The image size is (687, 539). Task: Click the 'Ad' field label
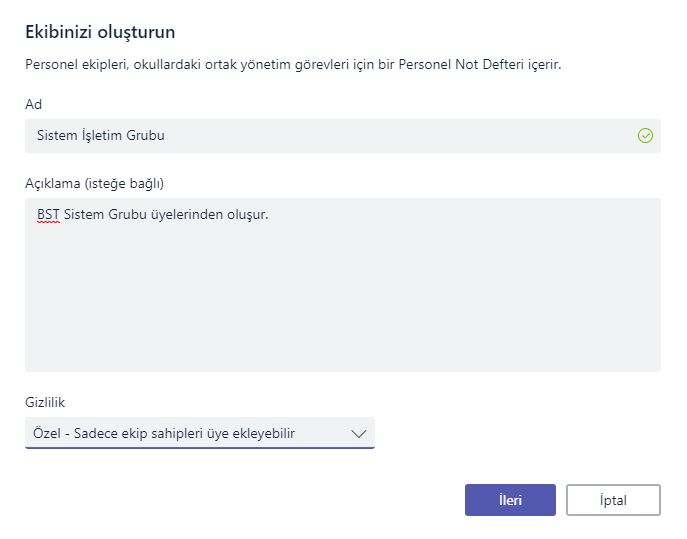[x=33, y=104]
